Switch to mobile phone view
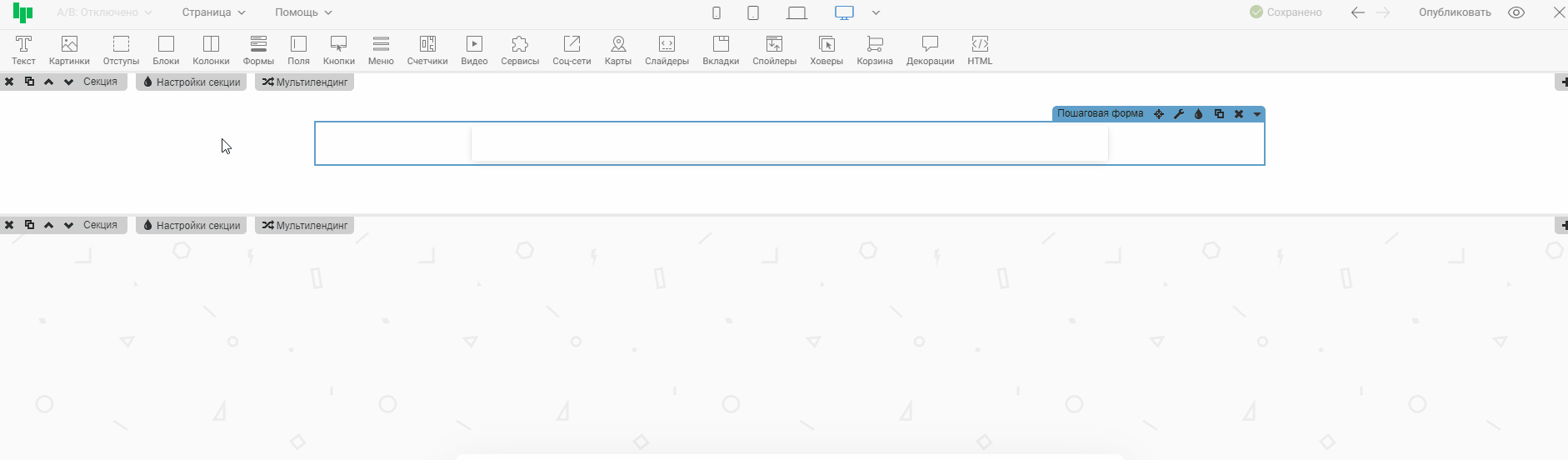The width and height of the screenshot is (1568, 460). pos(716,12)
